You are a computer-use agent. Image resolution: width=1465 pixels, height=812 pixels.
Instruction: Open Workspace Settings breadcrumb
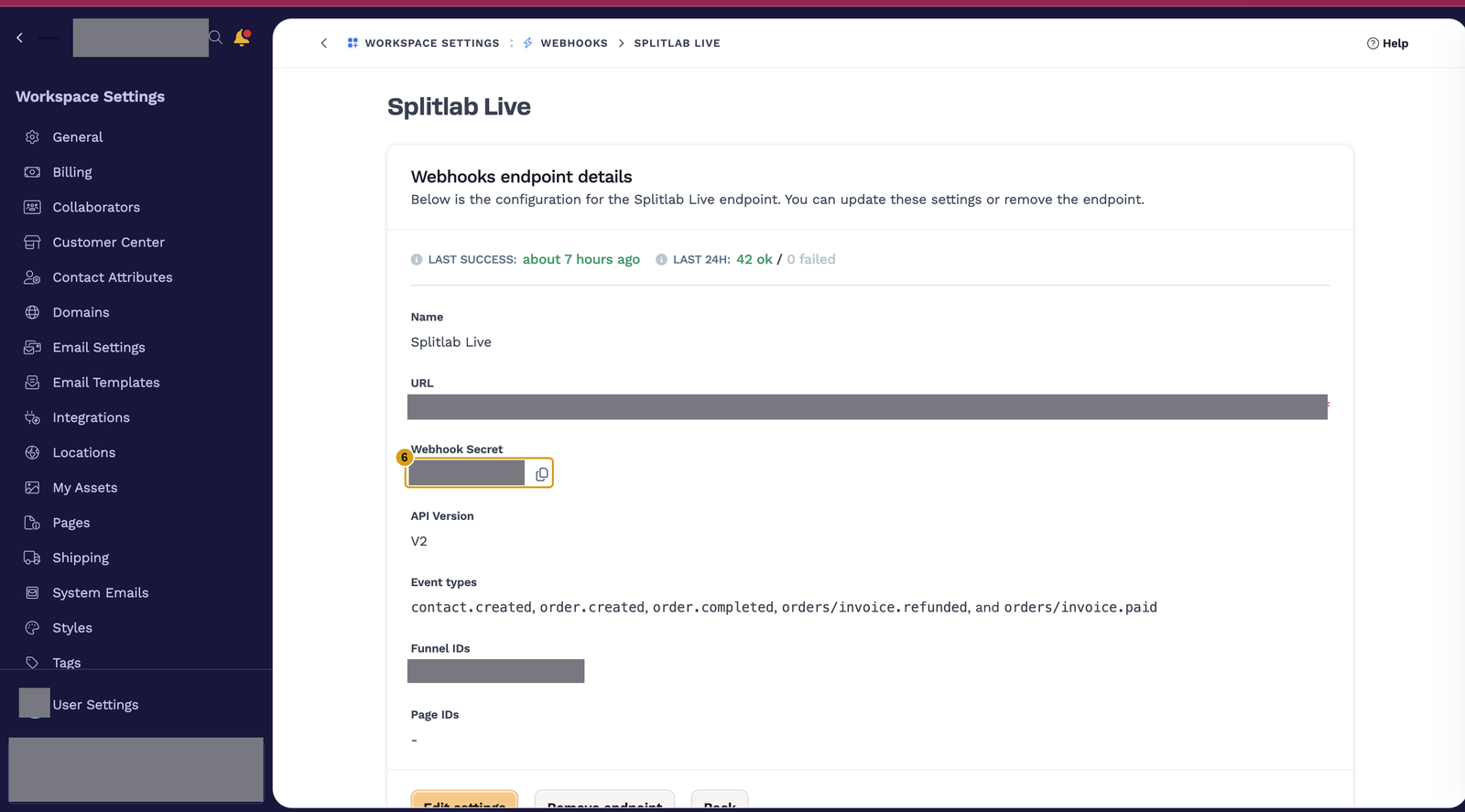coord(432,43)
